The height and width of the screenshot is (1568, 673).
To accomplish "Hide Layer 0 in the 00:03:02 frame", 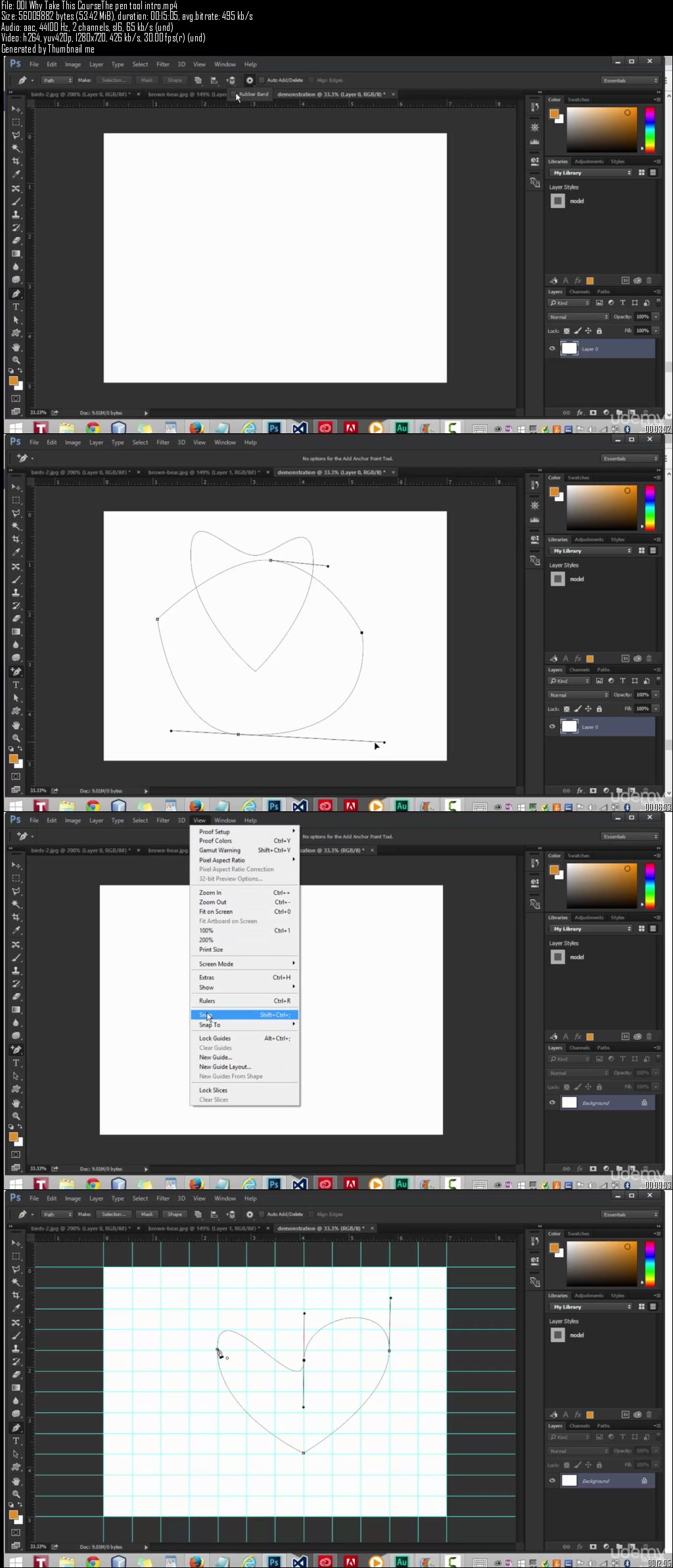I will point(552,349).
